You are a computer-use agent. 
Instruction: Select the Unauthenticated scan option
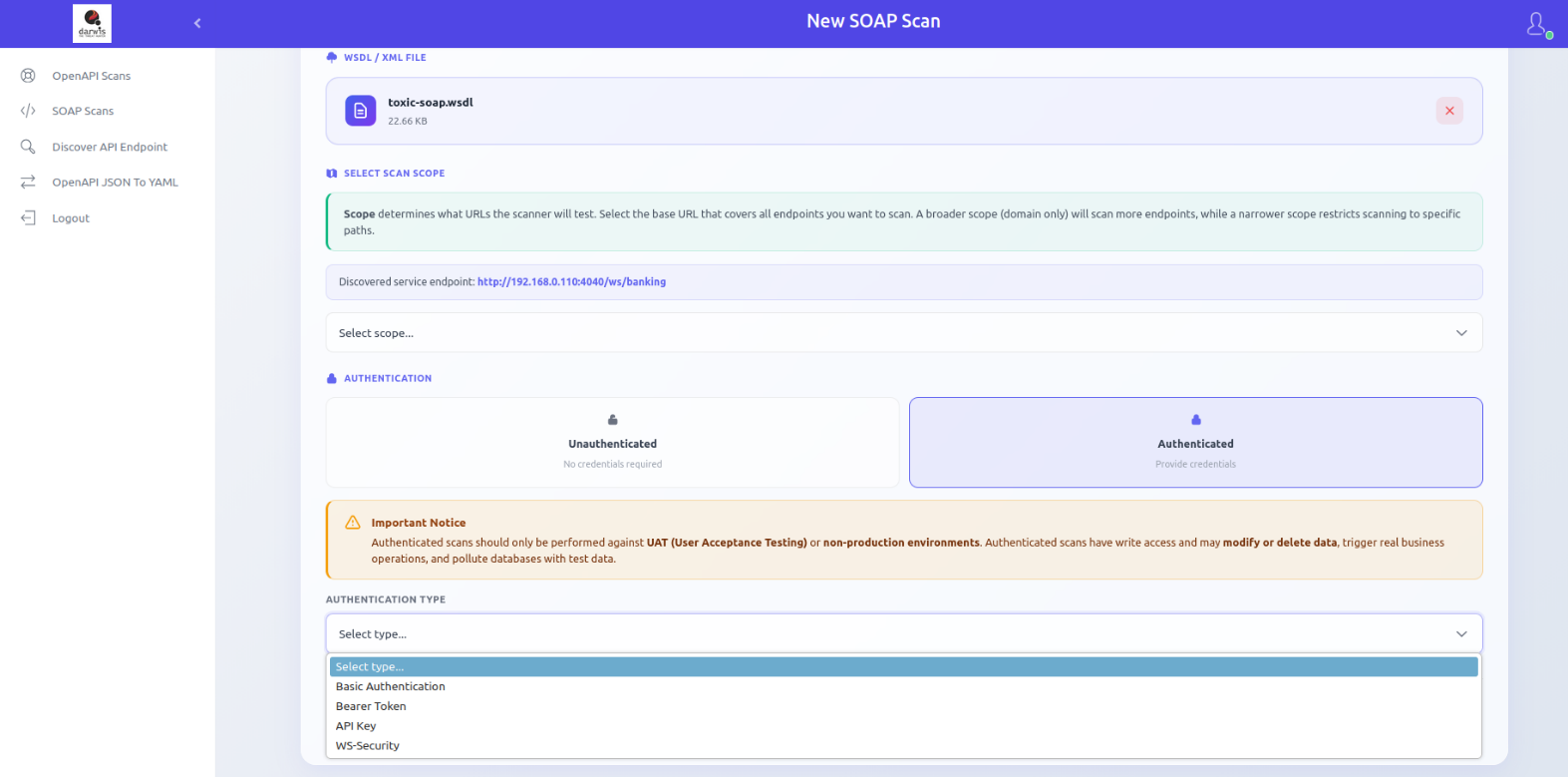click(612, 443)
